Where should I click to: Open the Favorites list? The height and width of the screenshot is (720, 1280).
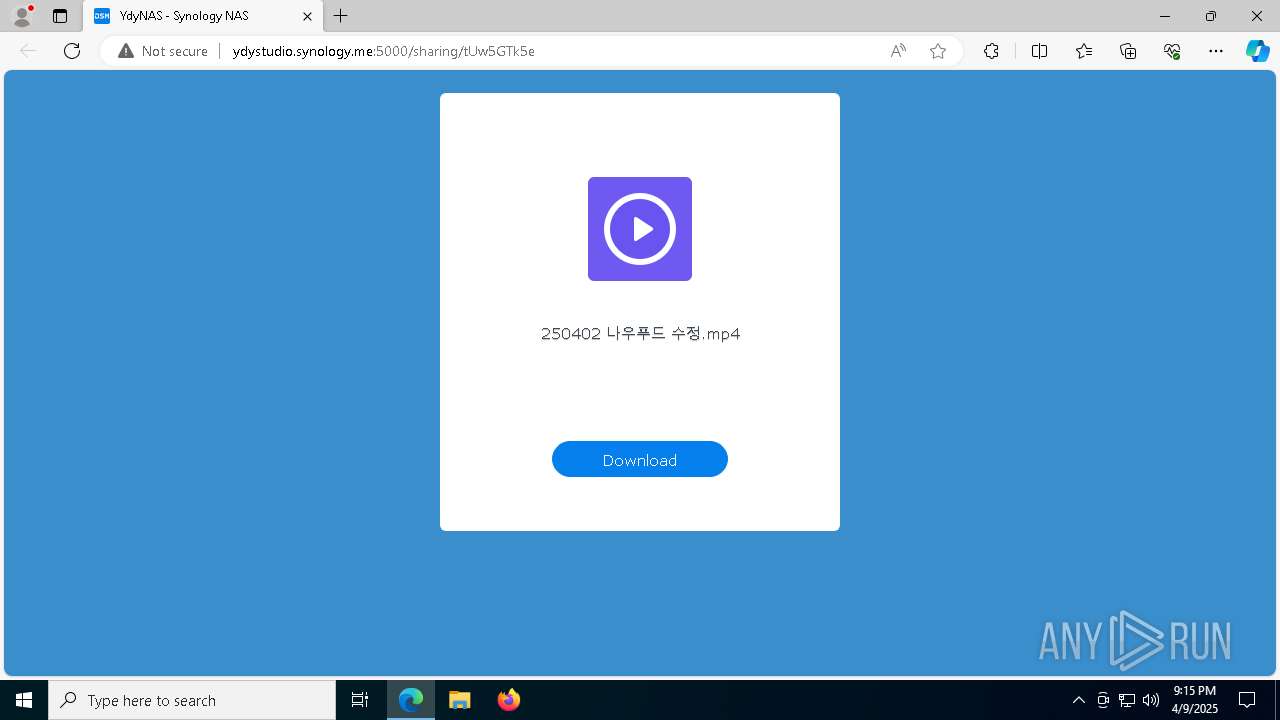(1084, 51)
